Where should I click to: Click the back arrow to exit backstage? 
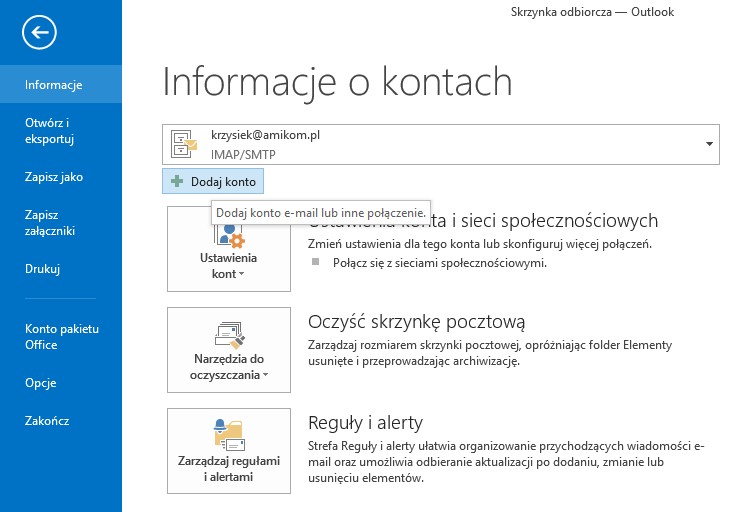39,34
